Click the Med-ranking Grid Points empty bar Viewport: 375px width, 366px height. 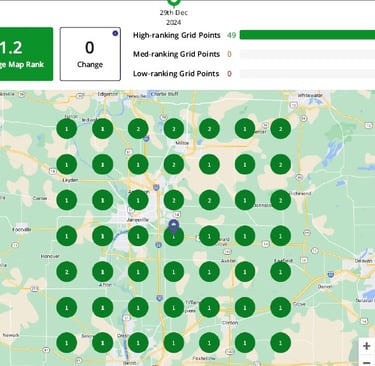click(x=307, y=54)
